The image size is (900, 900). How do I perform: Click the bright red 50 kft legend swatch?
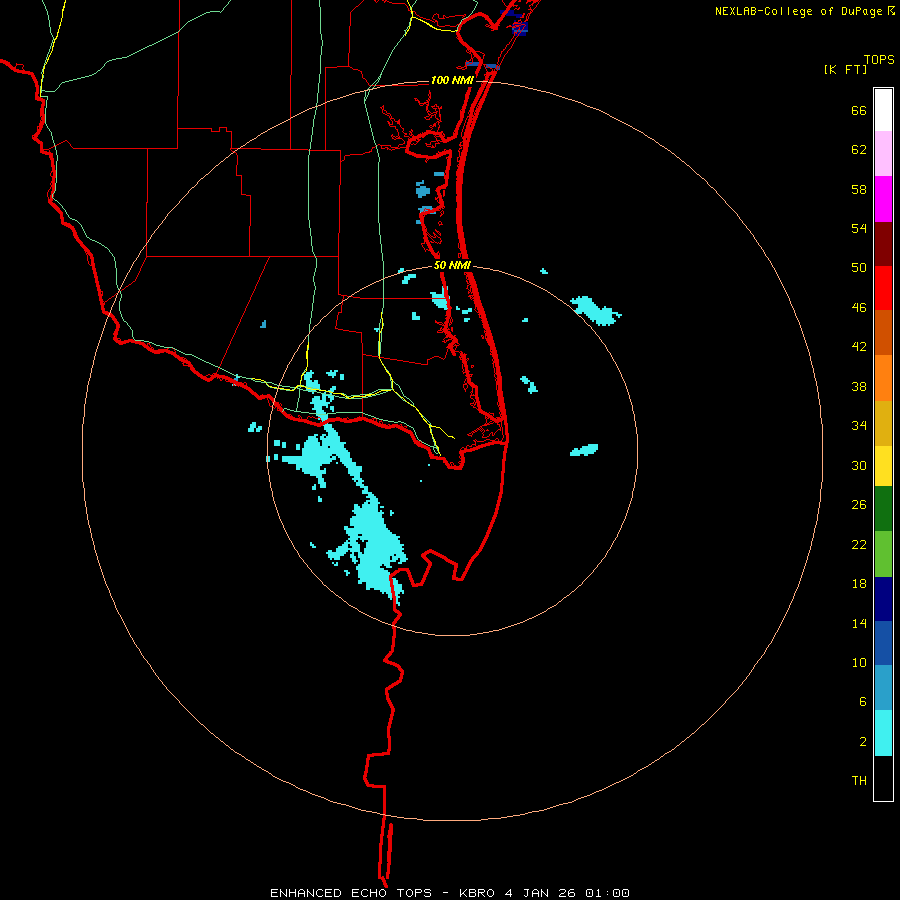coord(883,288)
